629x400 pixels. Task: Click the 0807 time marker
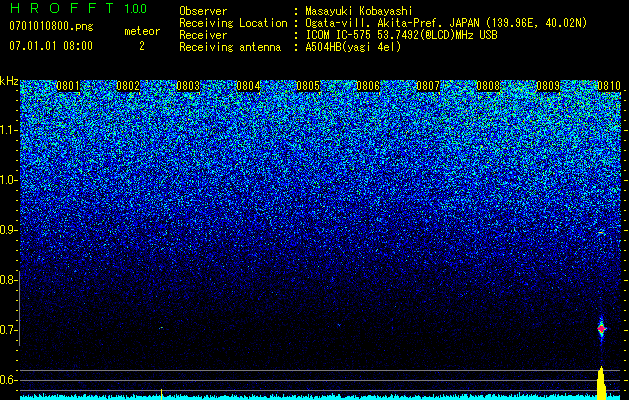pos(428,86)
